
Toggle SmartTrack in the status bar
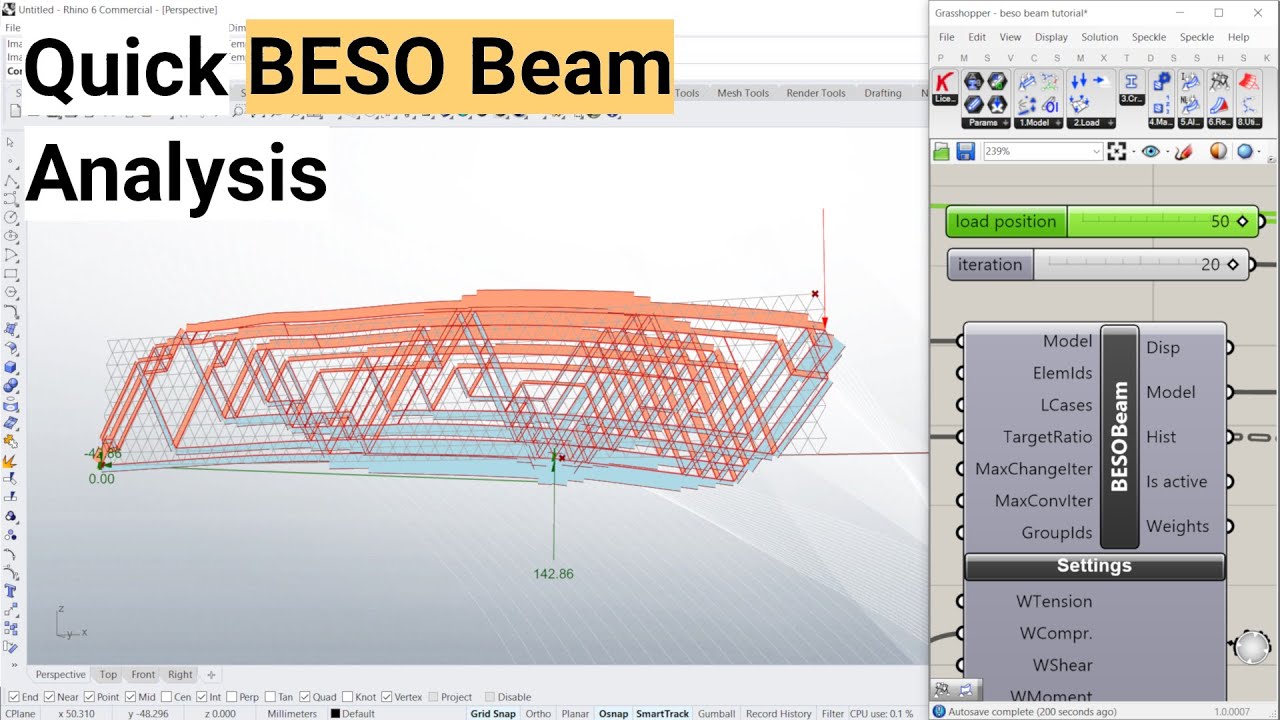663,714
